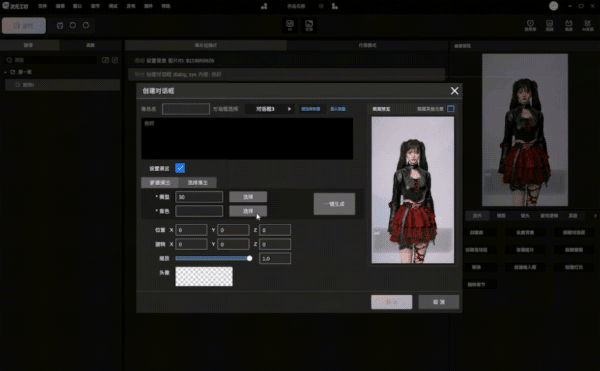This screenshot has height=371, width=600.
Task: Click the add-new icon beside the search field
Action: point(105,60)
